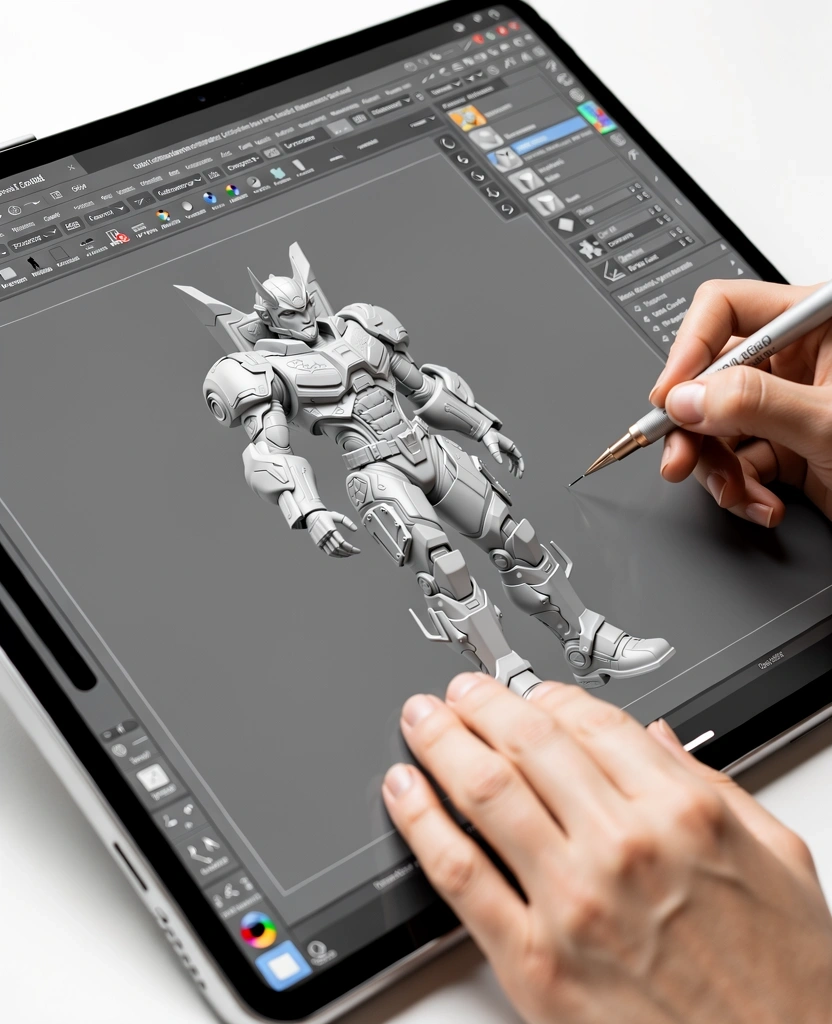This screenshot has height=1024, width=832.
Task: Open the rainbow color wheel at the bottom left
Action: pyautogui.click(x=259, y=931)
